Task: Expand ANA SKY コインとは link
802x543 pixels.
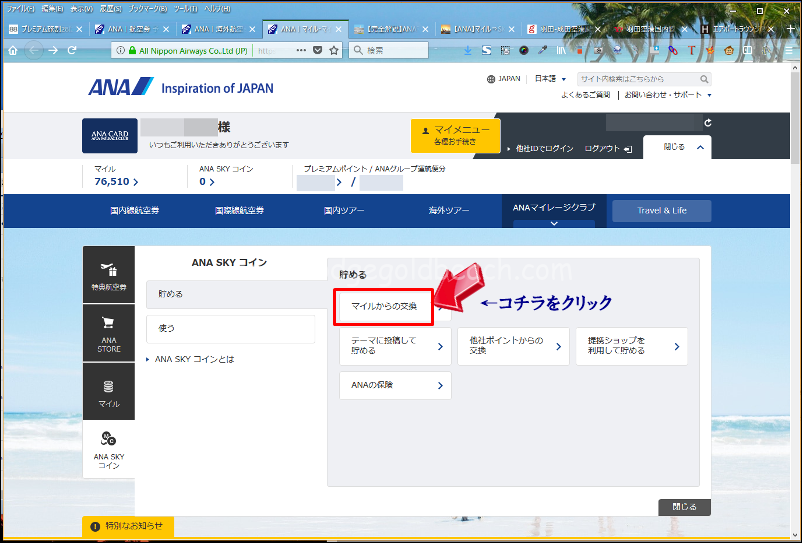Action: [194, 359]
